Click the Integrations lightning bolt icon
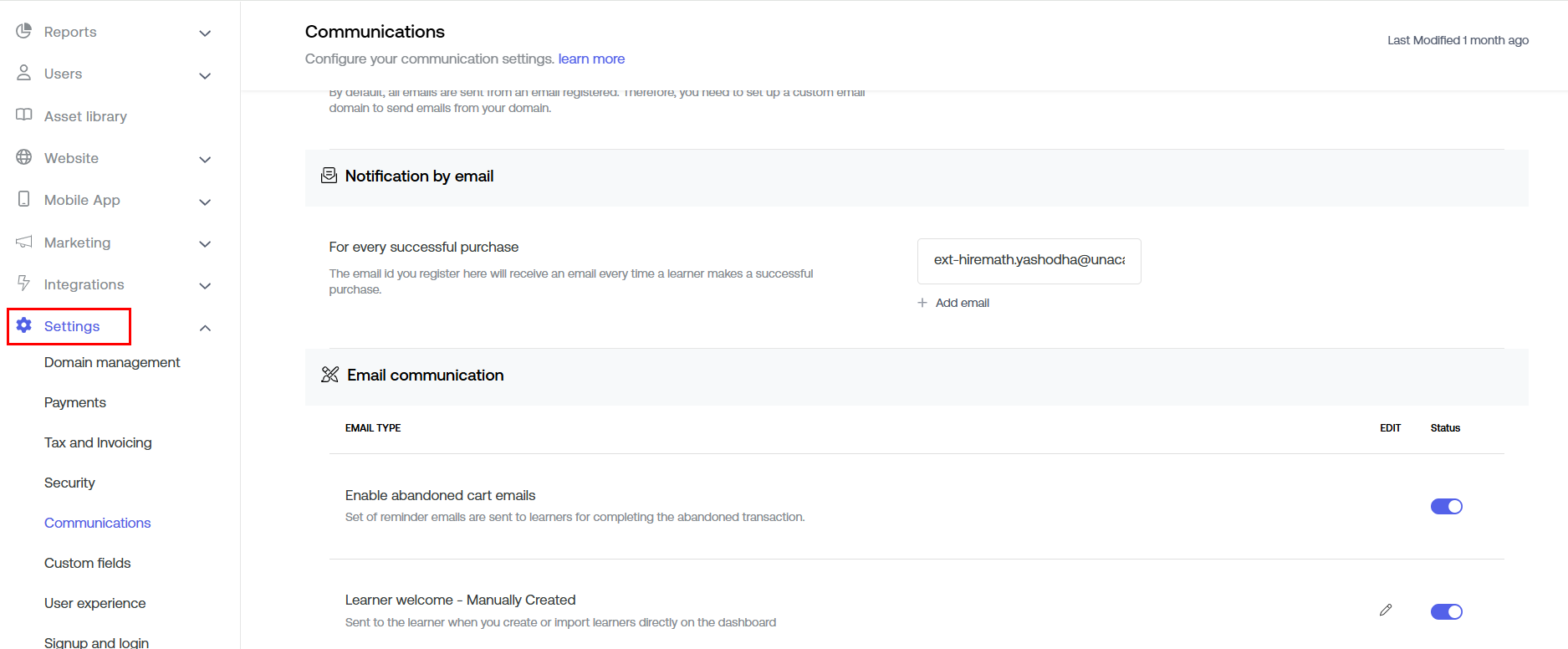The width and height of the screenshot is (1568, 649). click(x=24, y=284)
